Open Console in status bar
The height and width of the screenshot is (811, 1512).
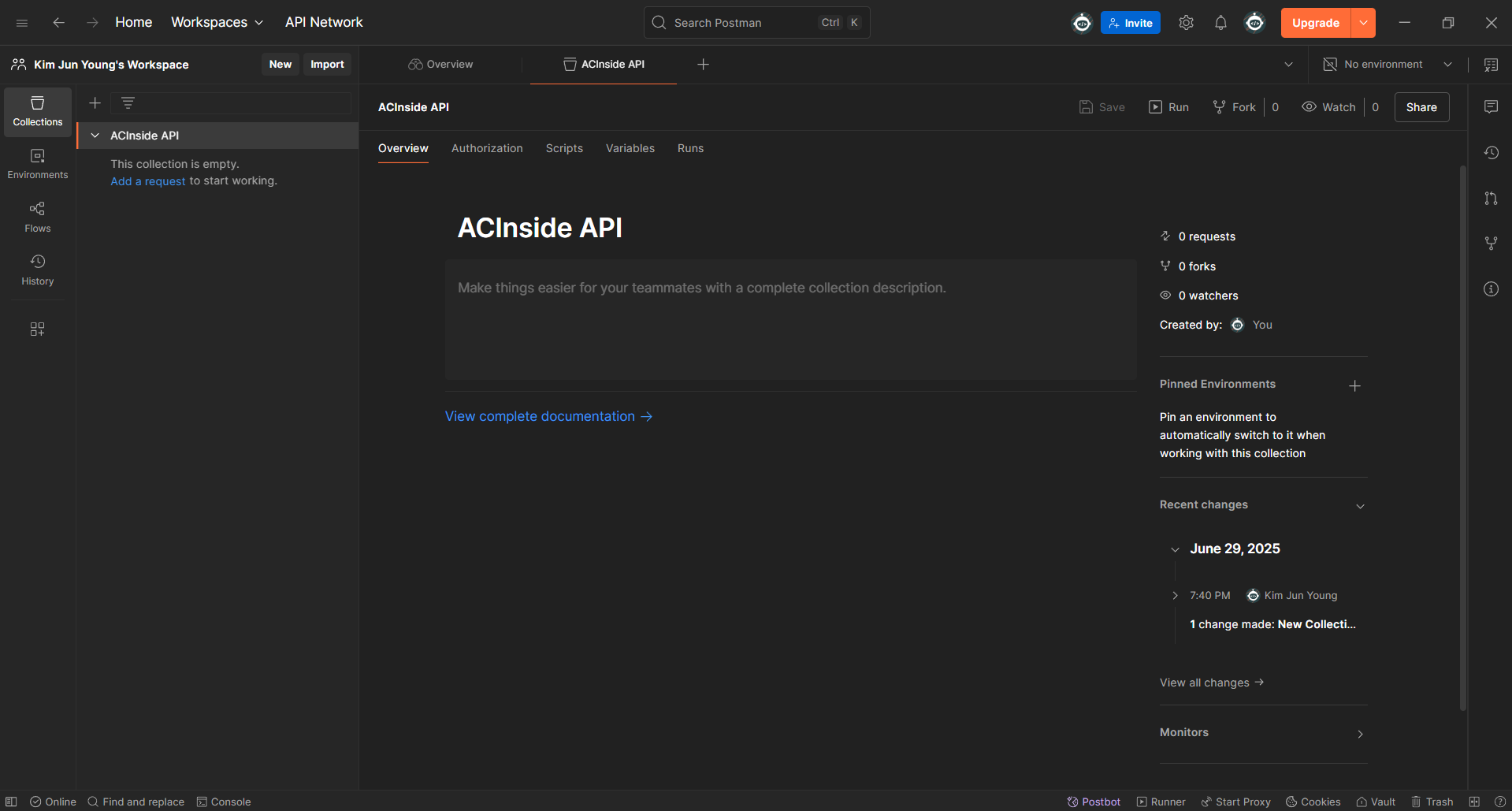[224, 802]
